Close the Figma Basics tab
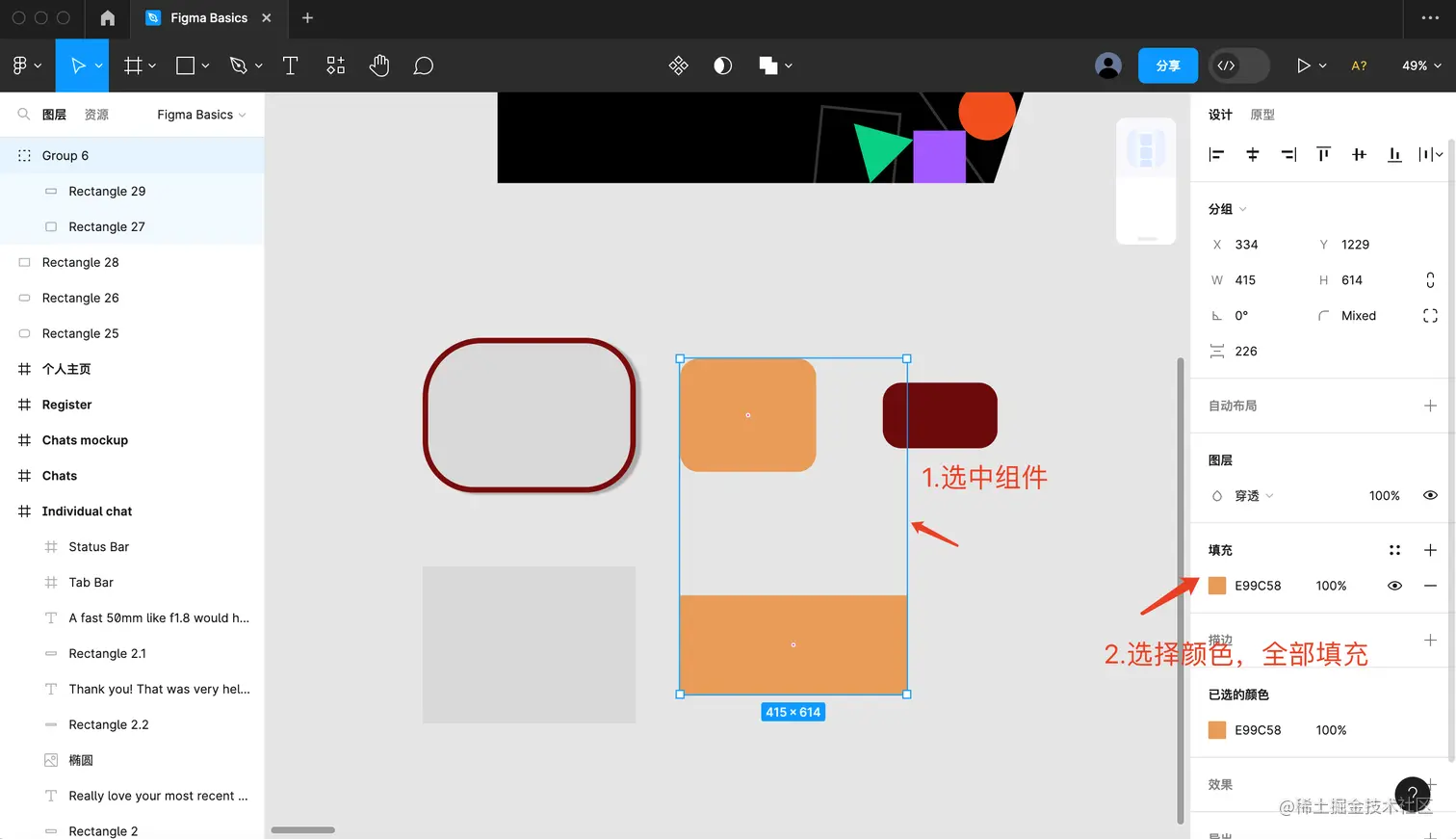The width and height of the screenshot is (1456, 839). point(267,18)
